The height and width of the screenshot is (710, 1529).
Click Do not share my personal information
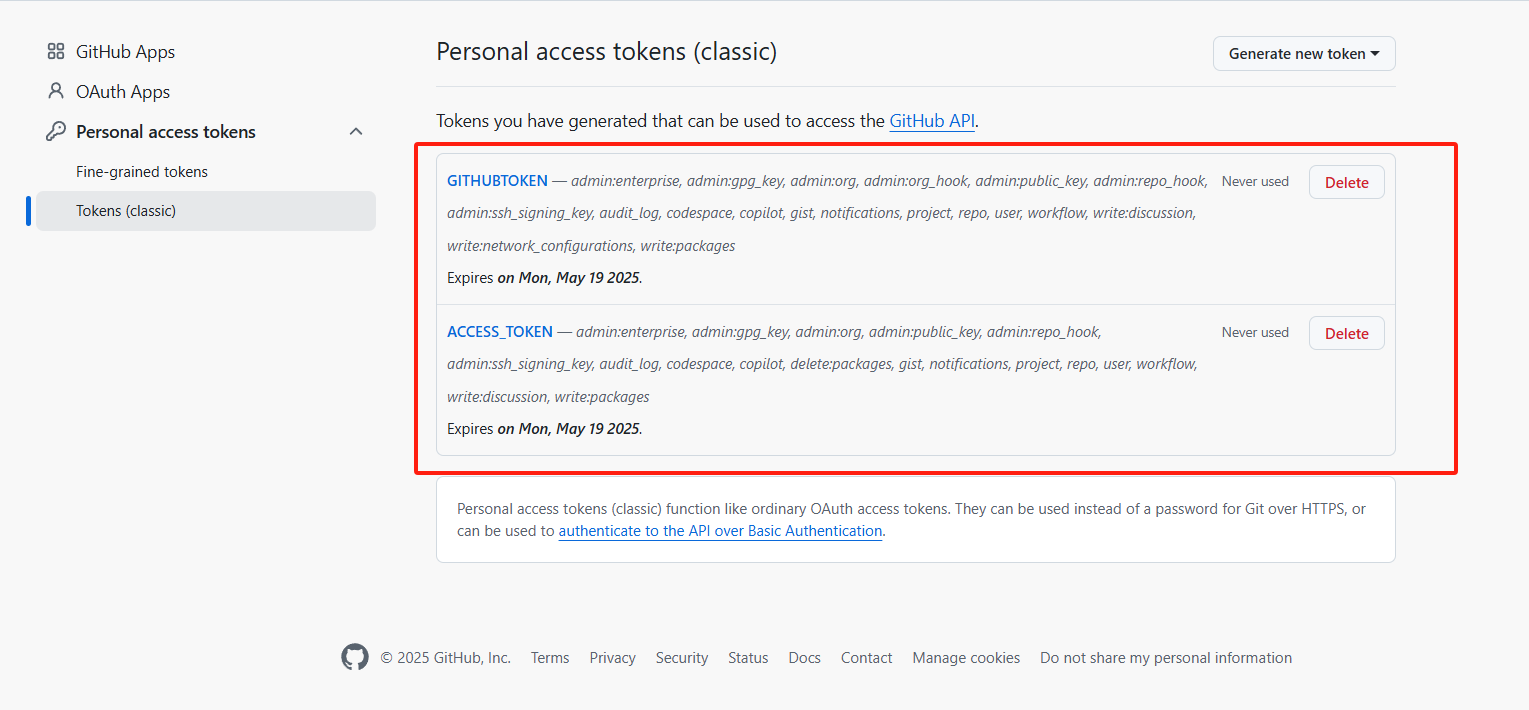[1166, 658]
